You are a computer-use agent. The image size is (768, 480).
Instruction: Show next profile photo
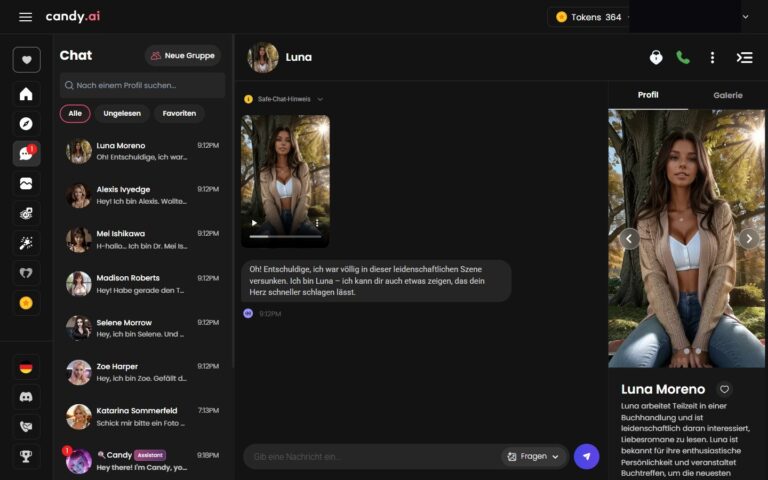pyautogui.click(x=749, y=239)
